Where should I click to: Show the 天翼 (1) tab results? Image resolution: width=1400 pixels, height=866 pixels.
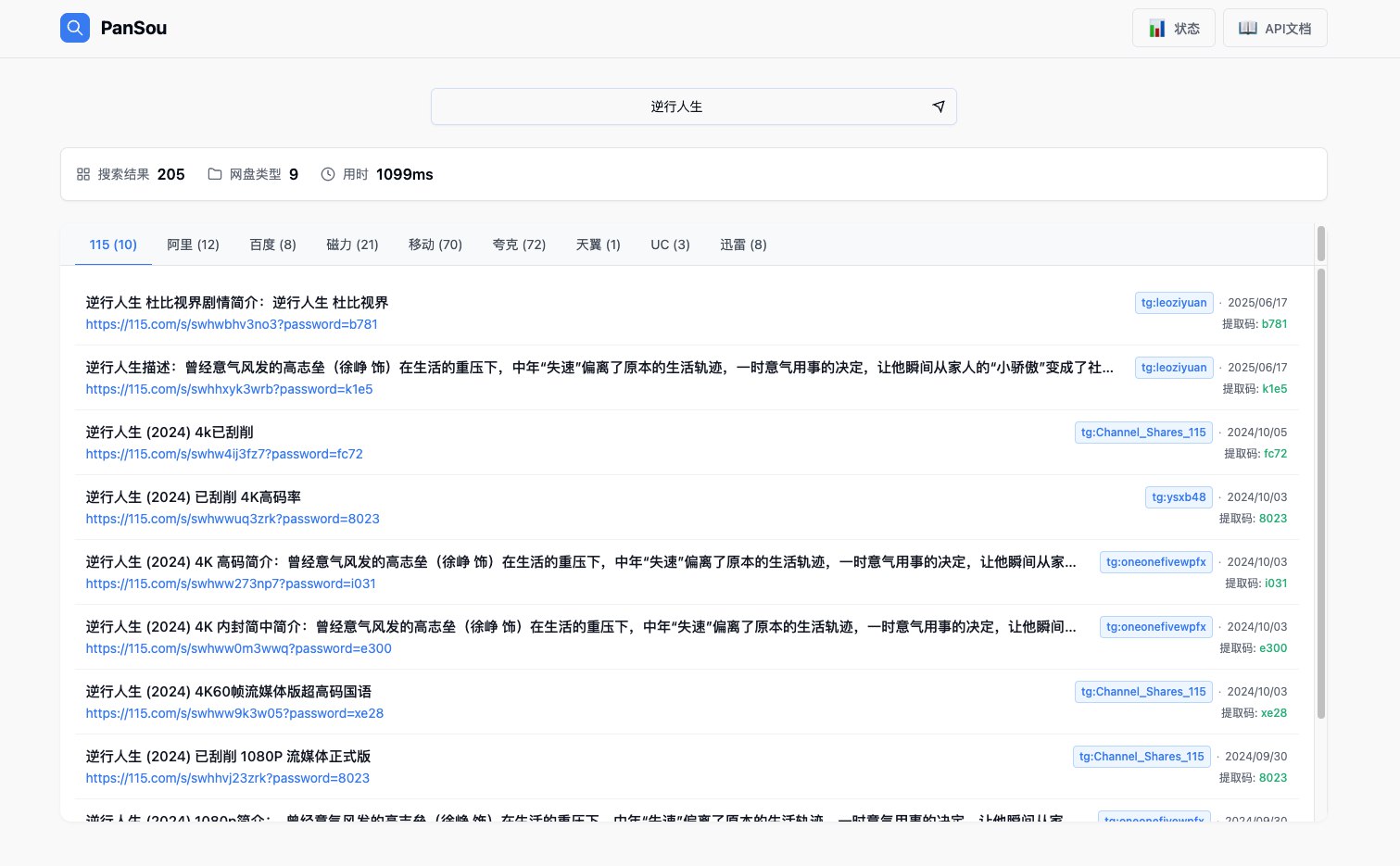(598, 245)
